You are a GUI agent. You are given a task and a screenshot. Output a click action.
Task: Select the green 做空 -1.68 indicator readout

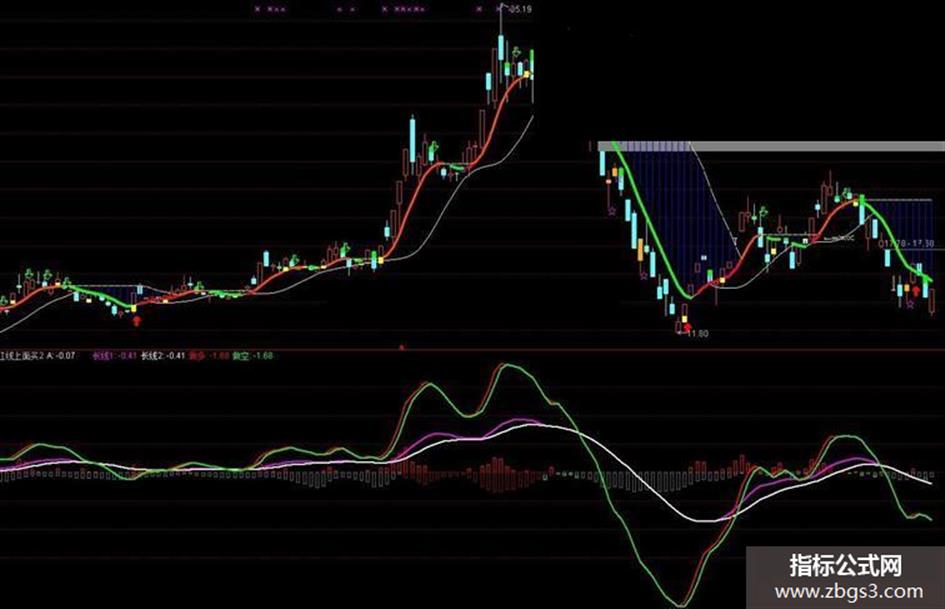[253, 356]
